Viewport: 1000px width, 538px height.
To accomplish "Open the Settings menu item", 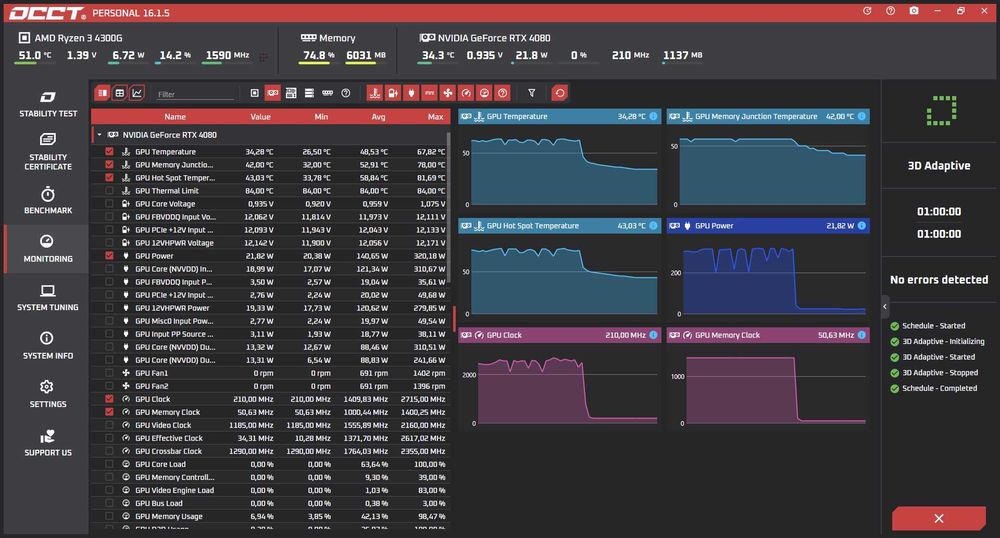I will 48,395.
